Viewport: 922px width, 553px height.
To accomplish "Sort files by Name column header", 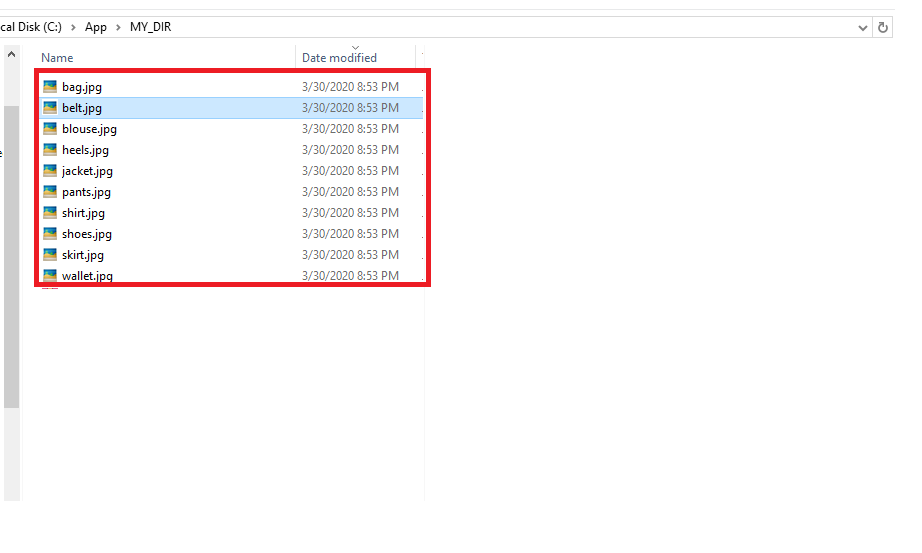I will pyautogui.click(x=58, y=58).
